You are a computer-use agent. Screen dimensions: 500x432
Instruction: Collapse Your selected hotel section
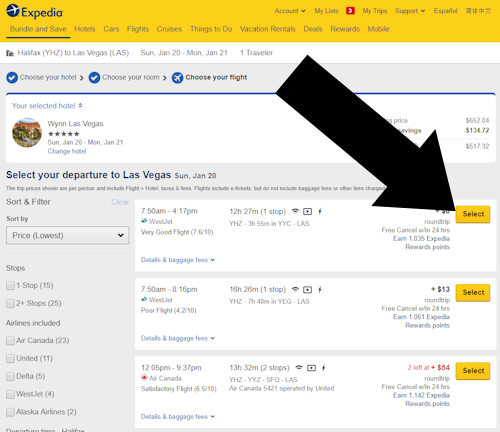click(47, 106)
